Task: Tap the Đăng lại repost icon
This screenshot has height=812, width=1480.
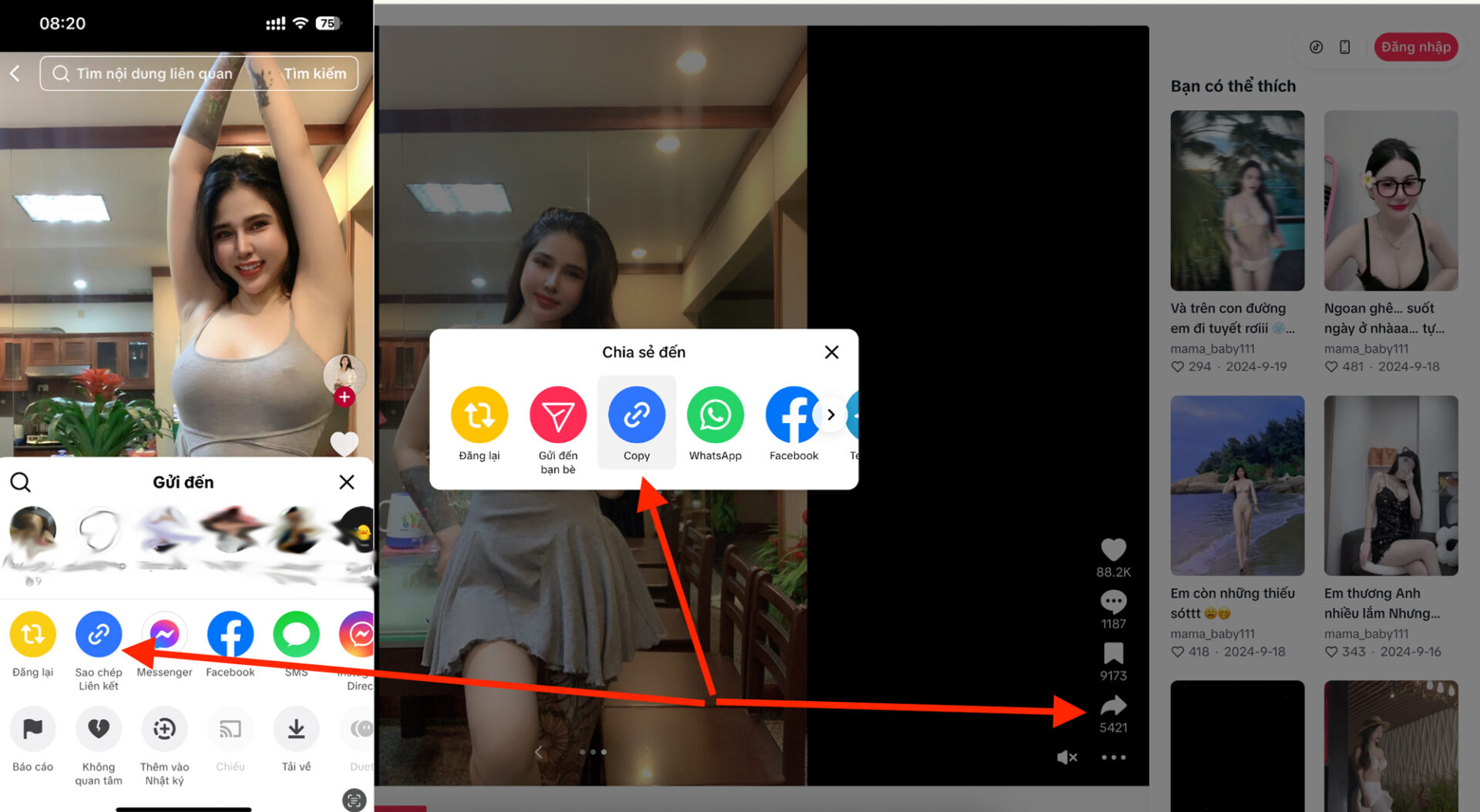Action: click(479, 414)
